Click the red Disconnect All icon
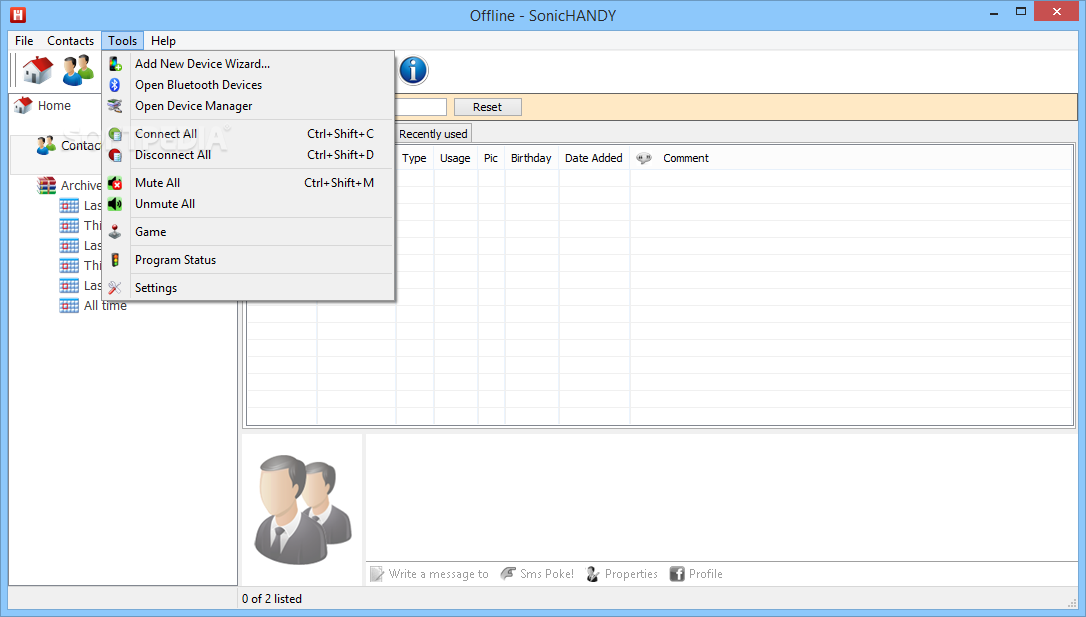This screenshot has height=617, width=1086. tap(115, 154)
